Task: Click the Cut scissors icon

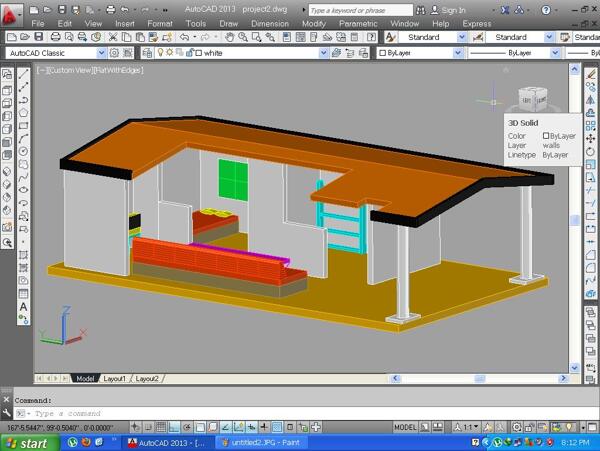Action: coord(113,37)
